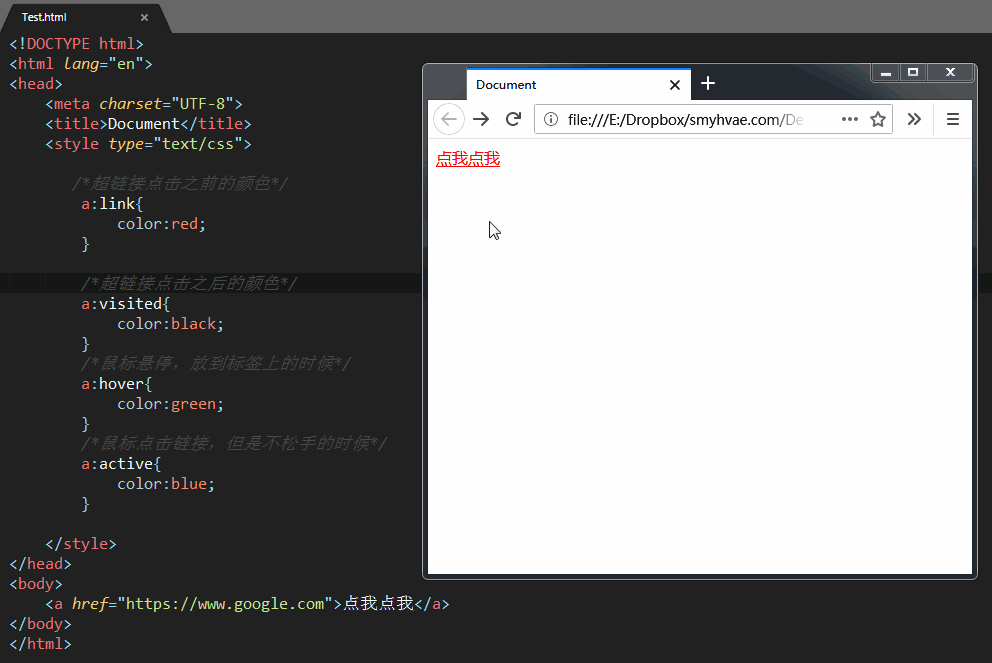Screen dimensions: 992x663
Task: Close the Test.html editor tab
Action: coord(143,17)
